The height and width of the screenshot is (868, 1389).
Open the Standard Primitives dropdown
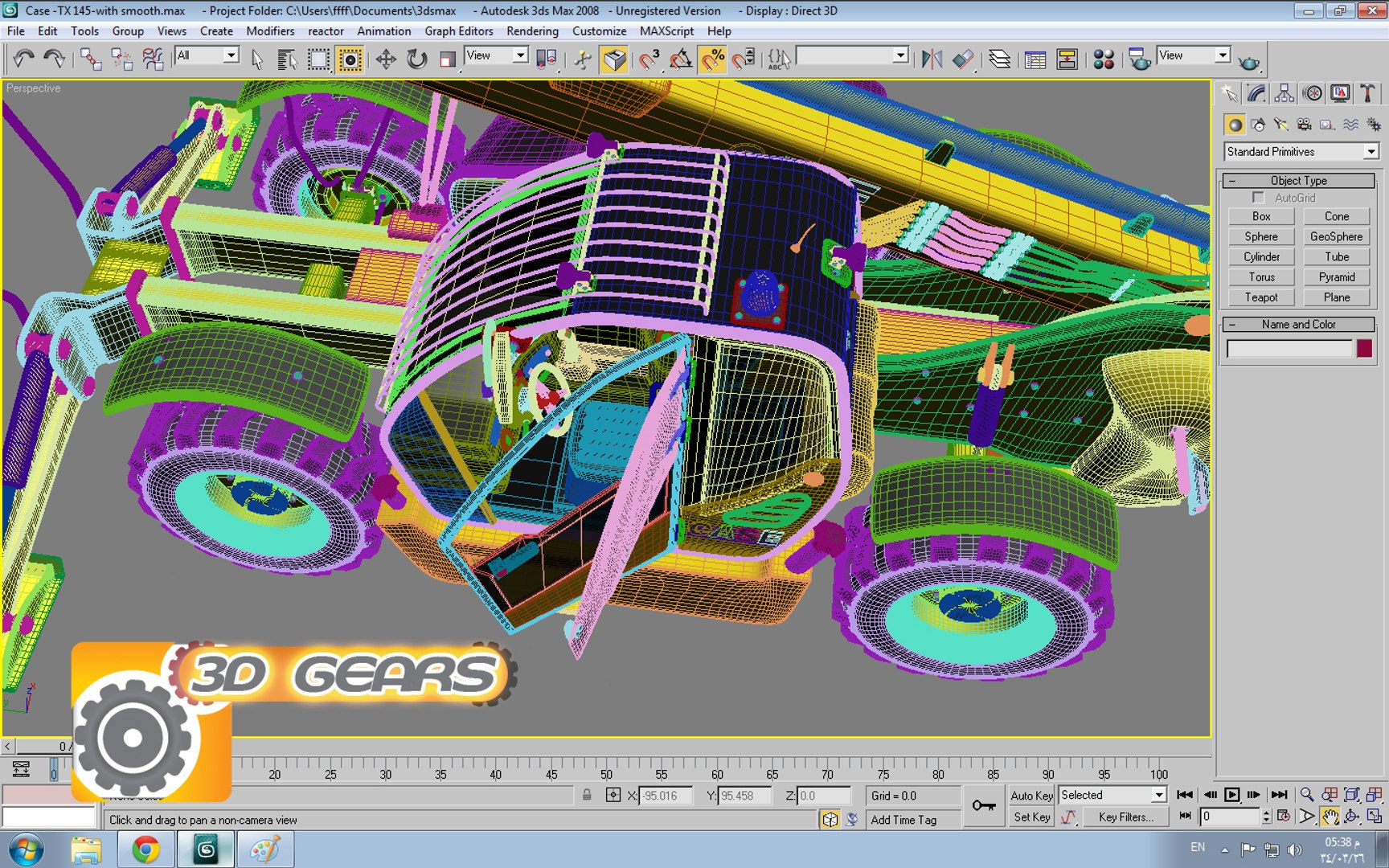pos(1301,151)
